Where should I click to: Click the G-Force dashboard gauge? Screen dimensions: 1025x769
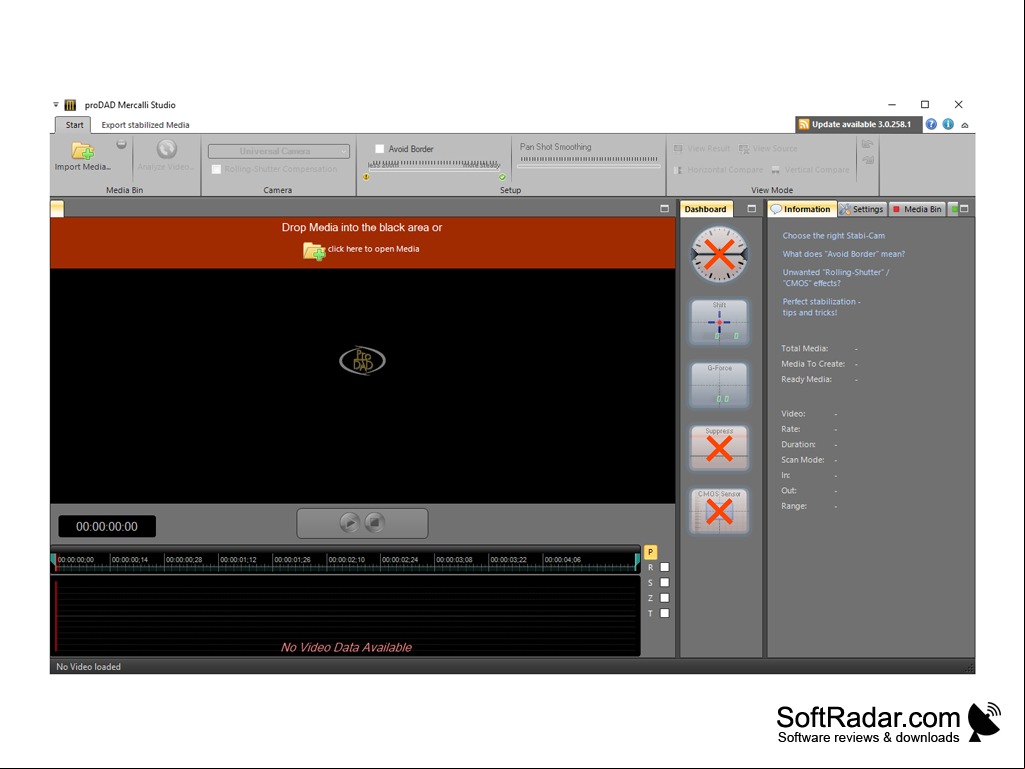(719, 384)
